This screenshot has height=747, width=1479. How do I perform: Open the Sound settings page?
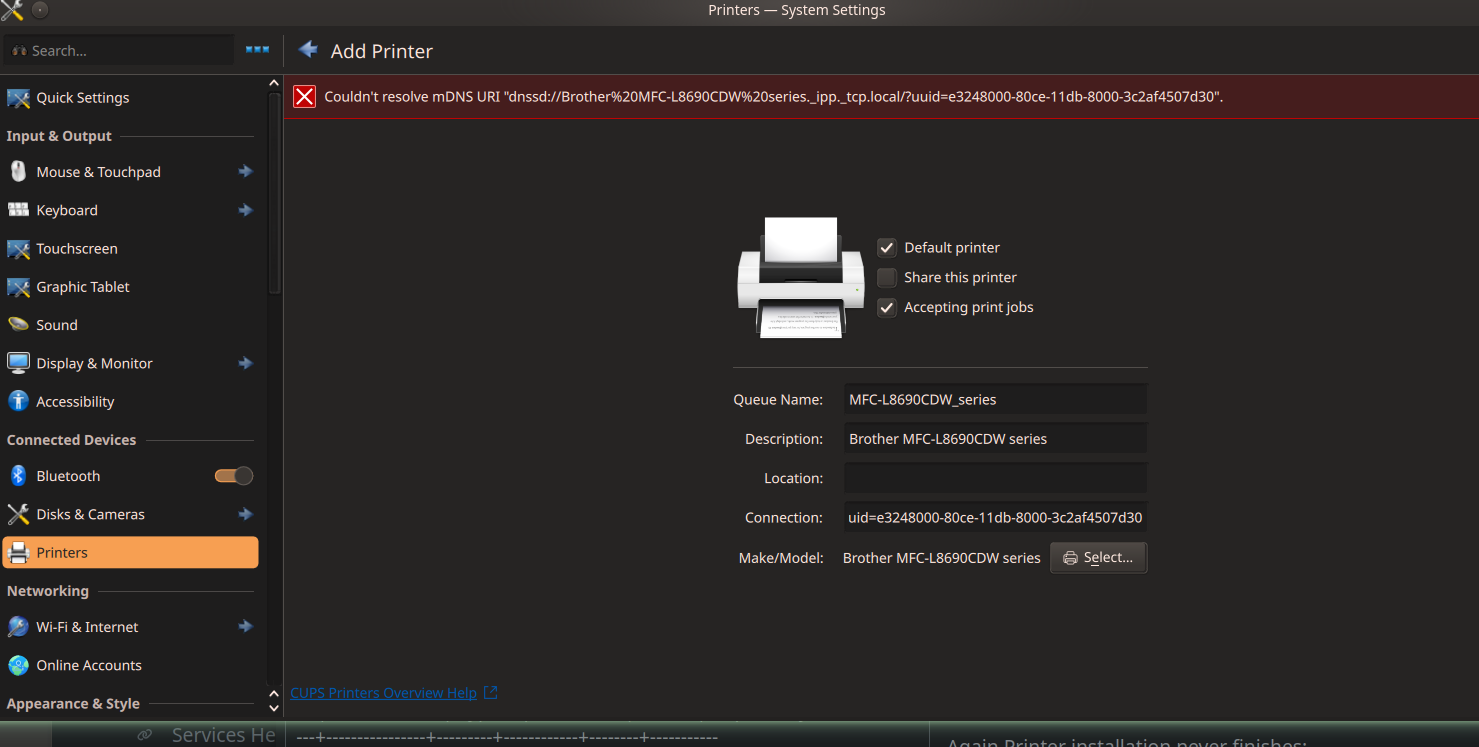click(x=130, y=325)
